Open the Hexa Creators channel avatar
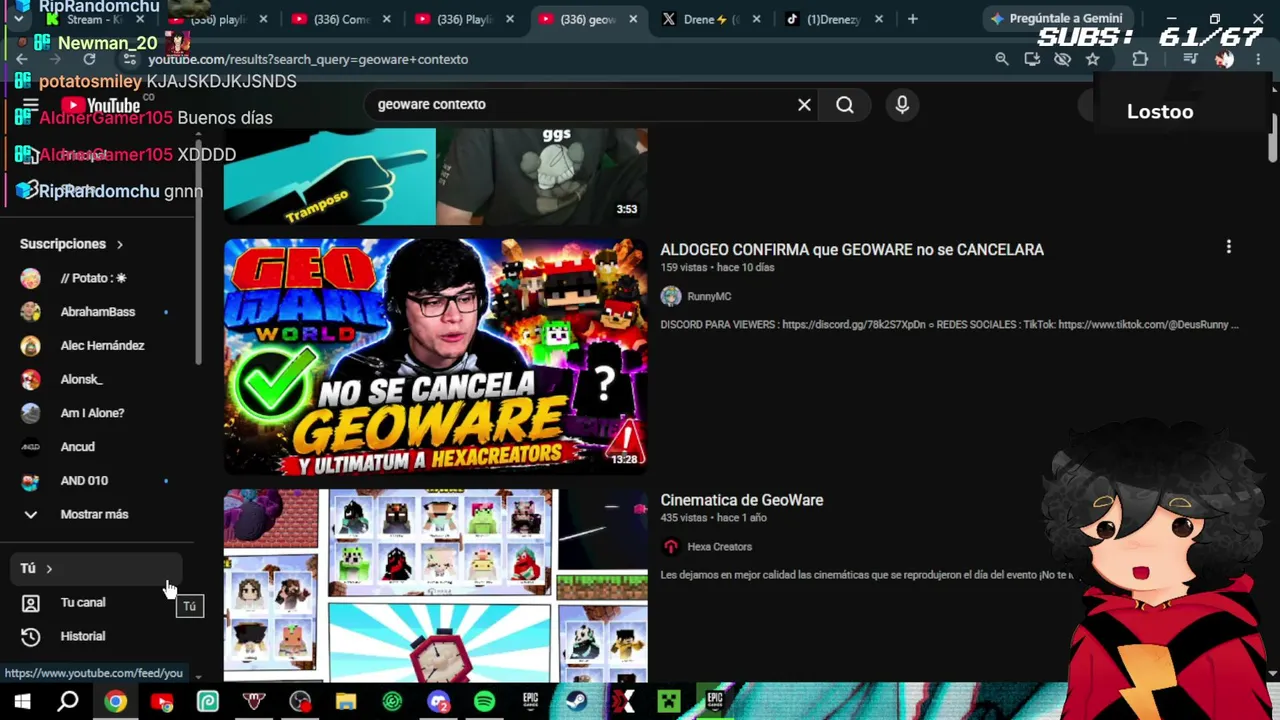This screenshot has height=720, width=1280. coord(671,546)
